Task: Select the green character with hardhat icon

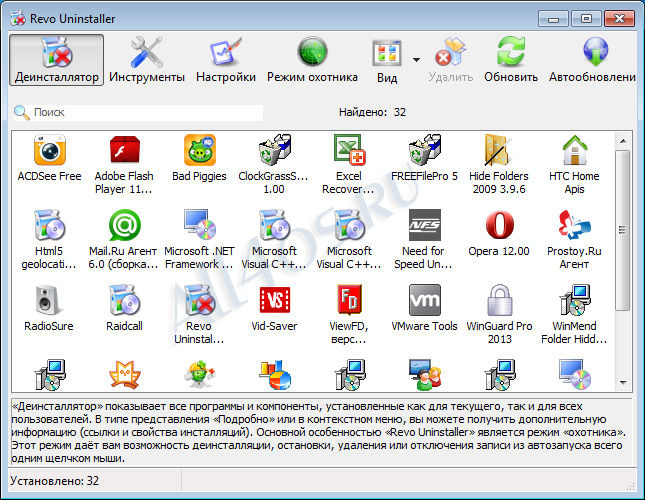Action: click(x=200, y=375)
